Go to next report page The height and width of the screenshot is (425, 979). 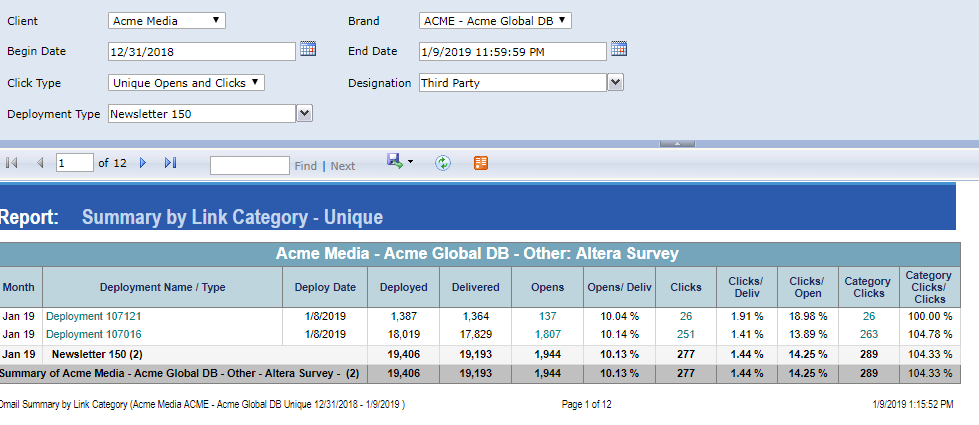pos(143,163)
